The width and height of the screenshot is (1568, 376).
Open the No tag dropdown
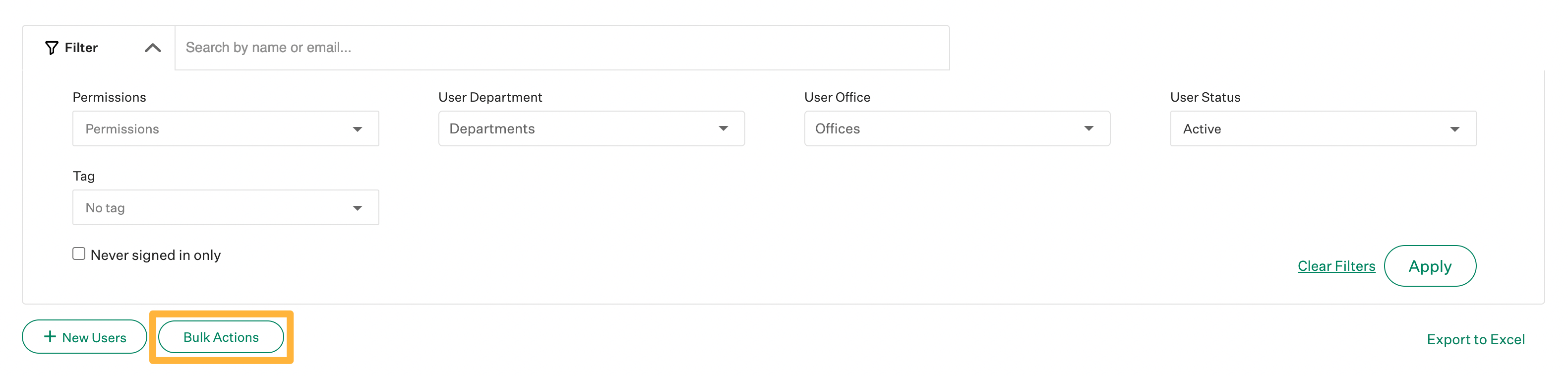pyautogui.click(x=225, y=207)
